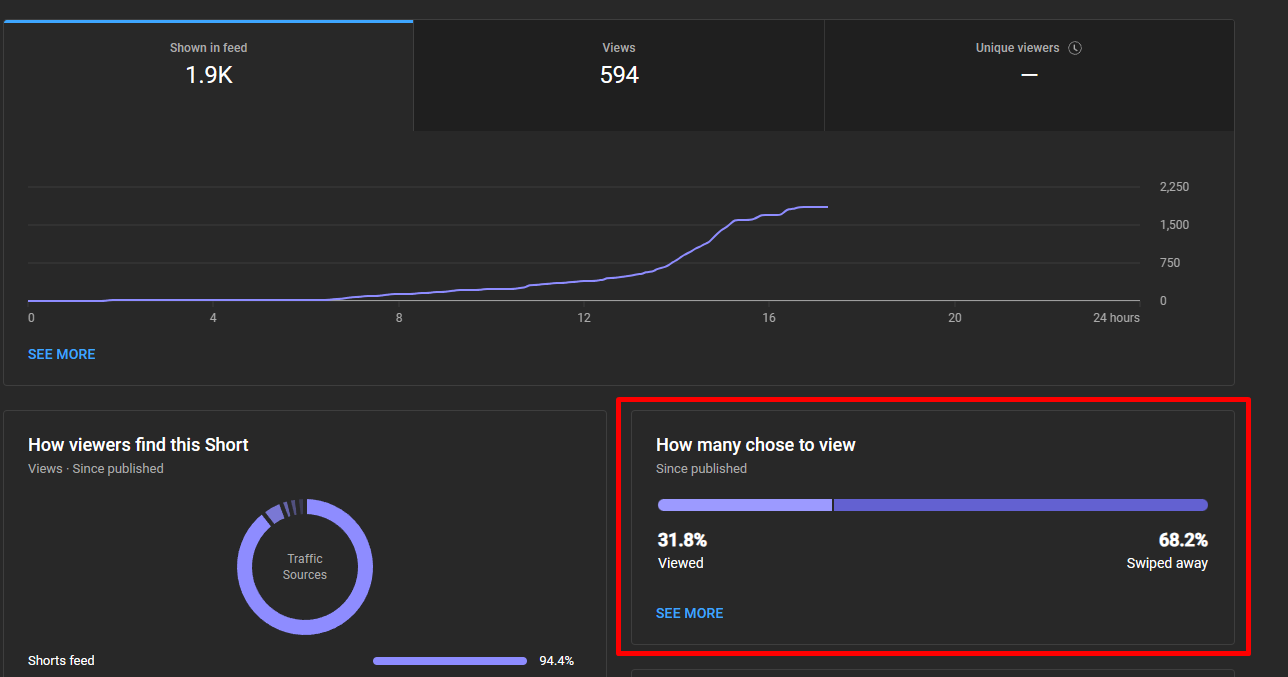This screenshot has height=677, width=1288.
Task: Select the Shown in feed tab
Action: (208, 75)
